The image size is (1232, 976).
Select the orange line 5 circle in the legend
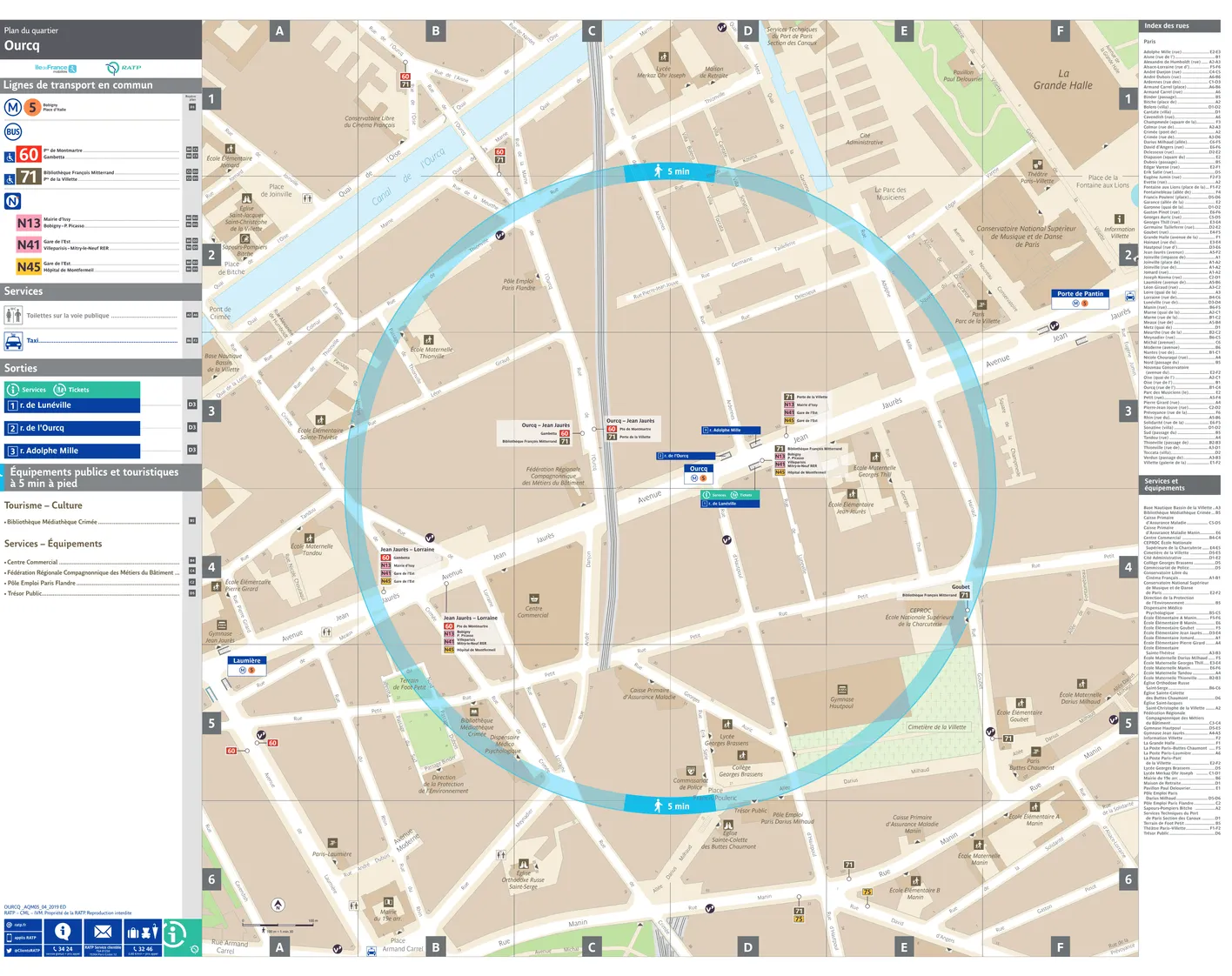(x=32, y=107)
